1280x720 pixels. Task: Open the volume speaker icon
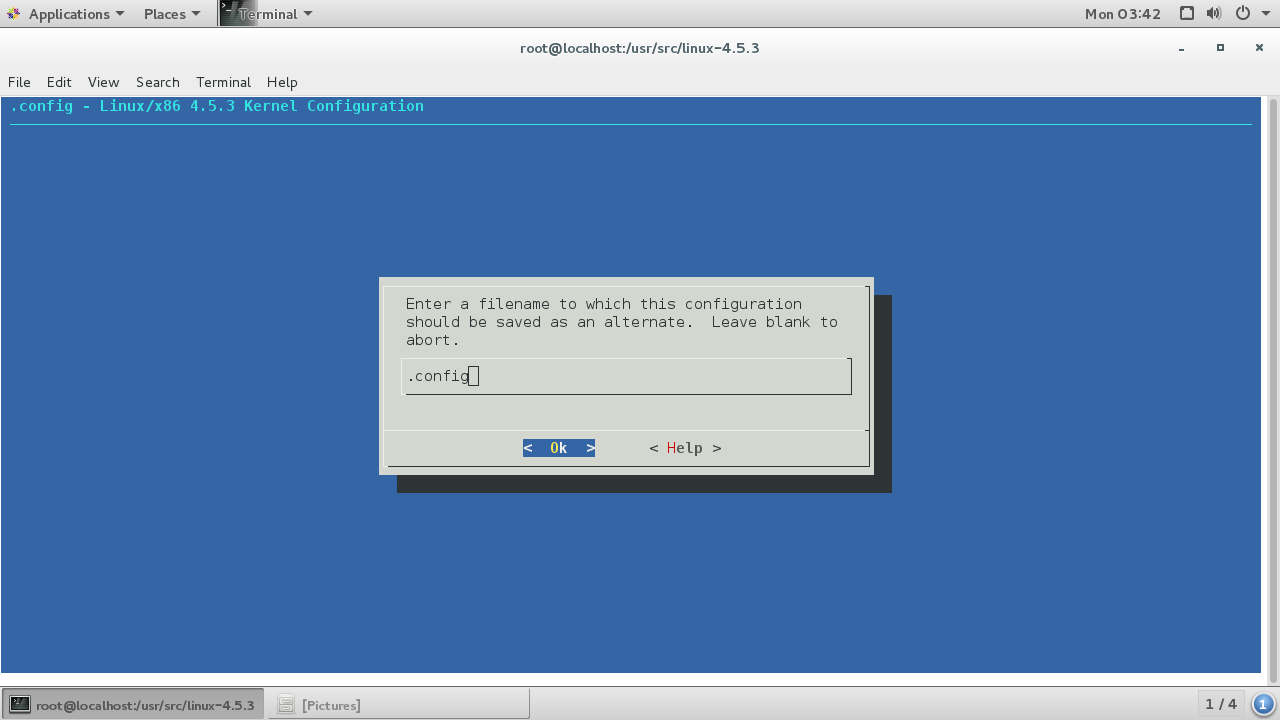(x=1214, y=14)
